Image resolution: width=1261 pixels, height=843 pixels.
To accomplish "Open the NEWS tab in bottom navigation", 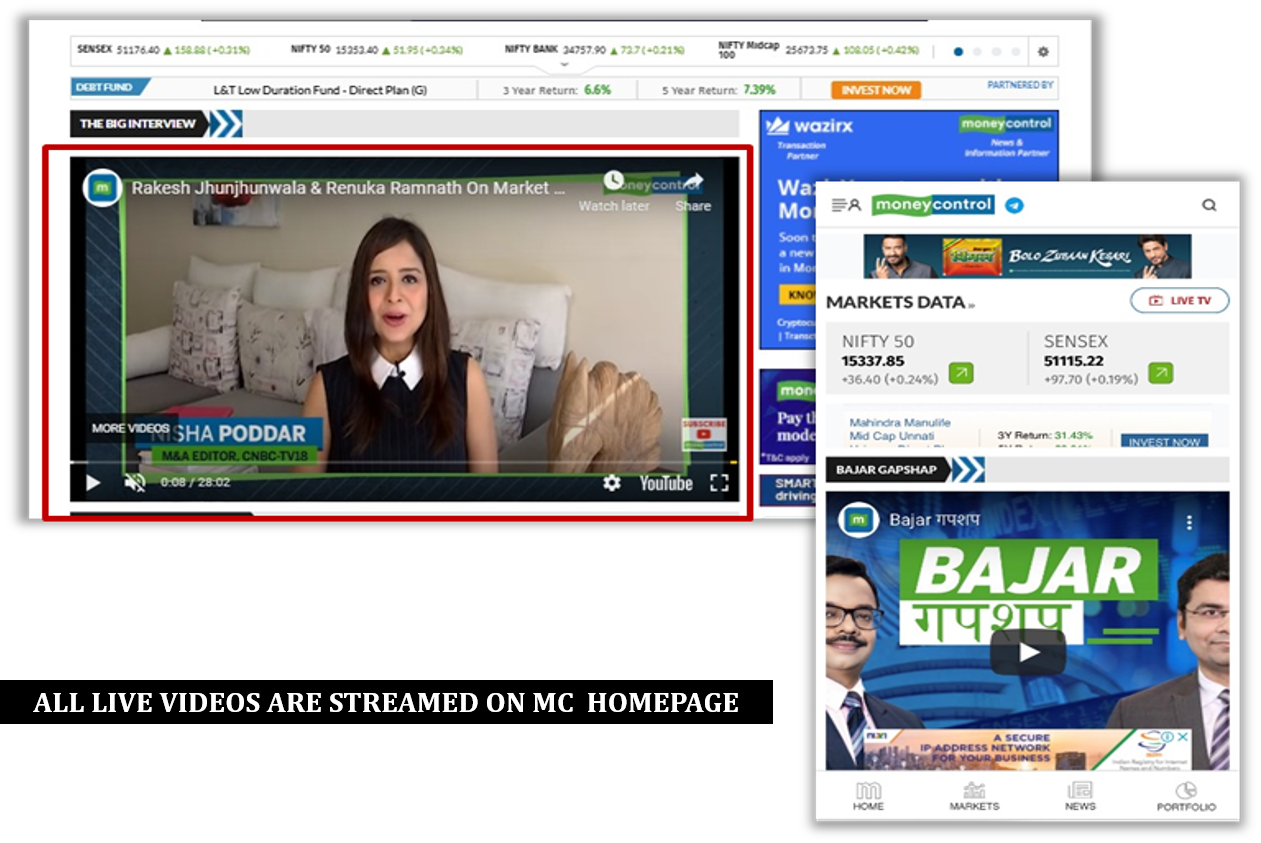I will (1080, 796).
